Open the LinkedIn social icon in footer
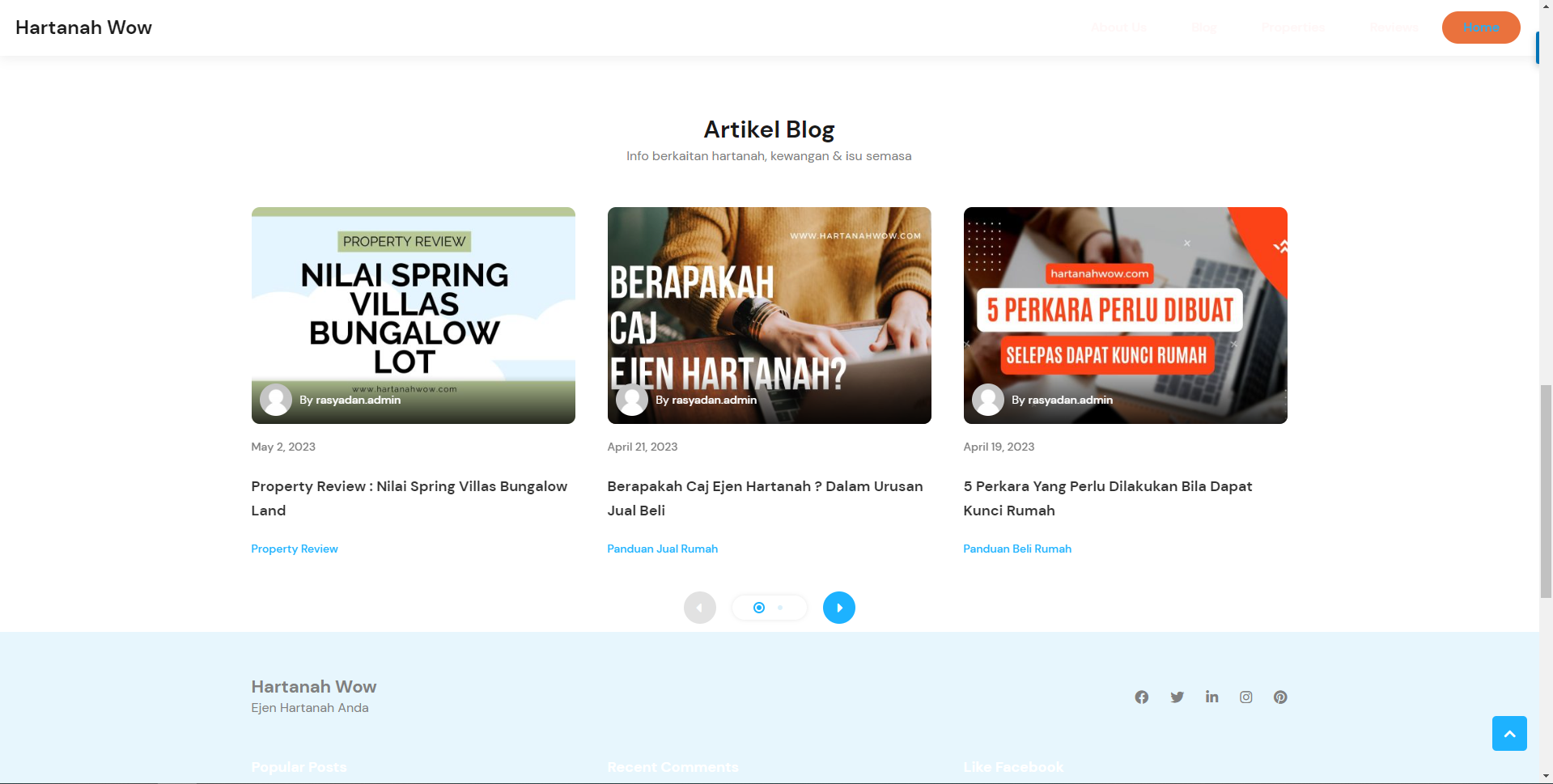Image resolution: width=1553 pixels, height=784 pixels. (x=1211, y=697)
